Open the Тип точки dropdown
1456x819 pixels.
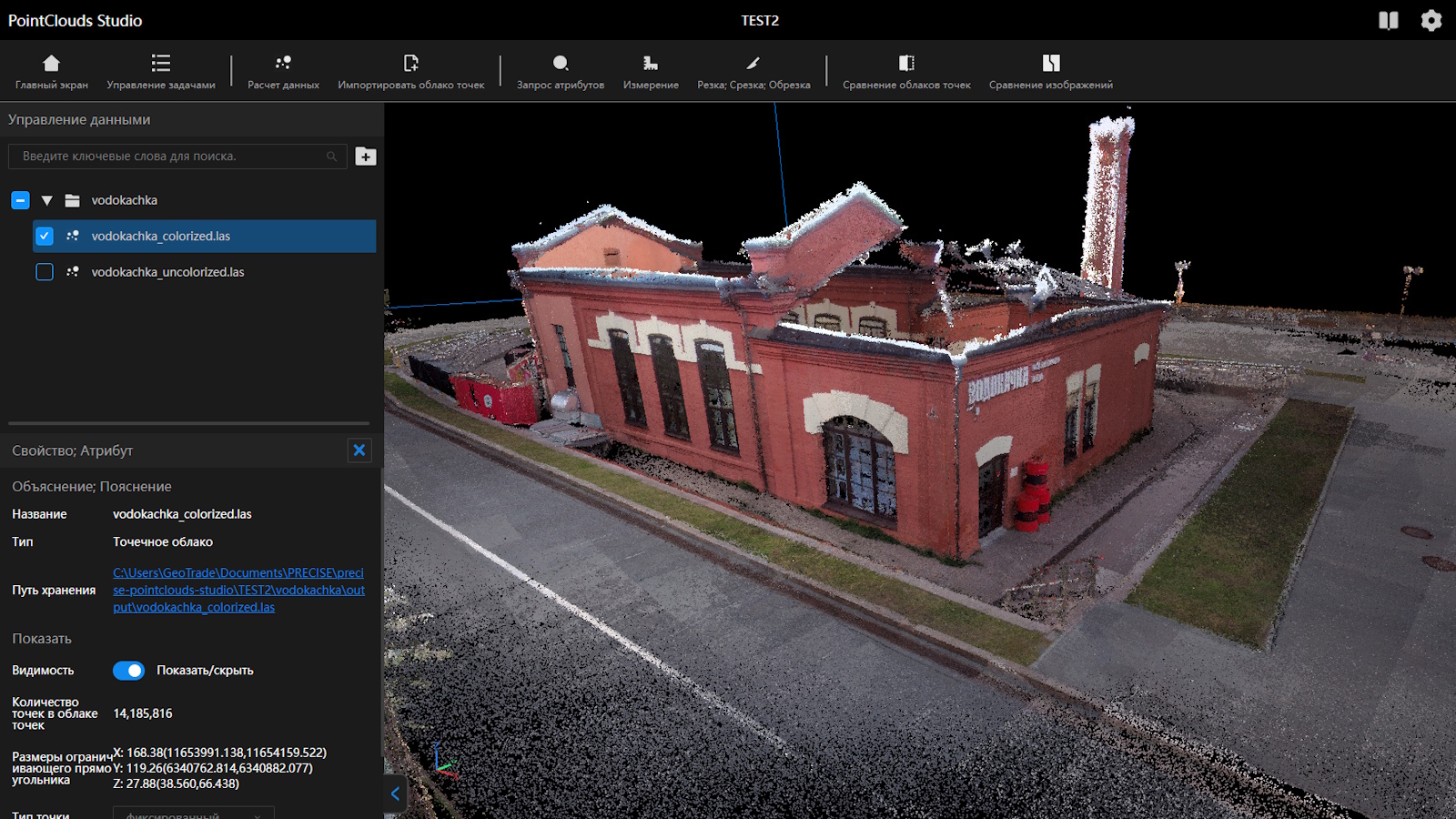192,813
